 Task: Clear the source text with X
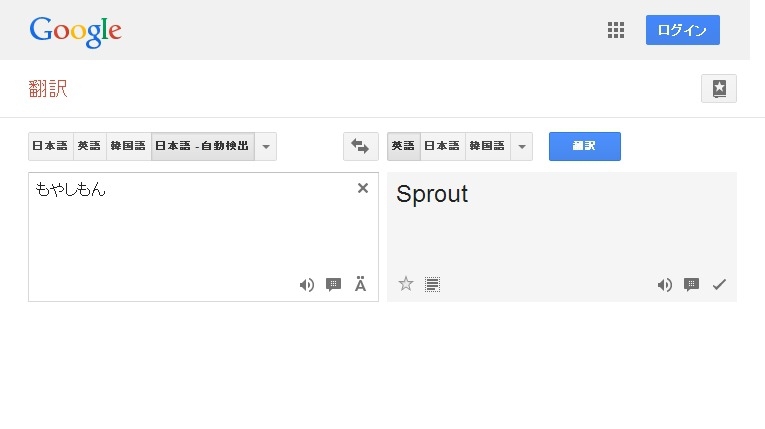[363, 188]
